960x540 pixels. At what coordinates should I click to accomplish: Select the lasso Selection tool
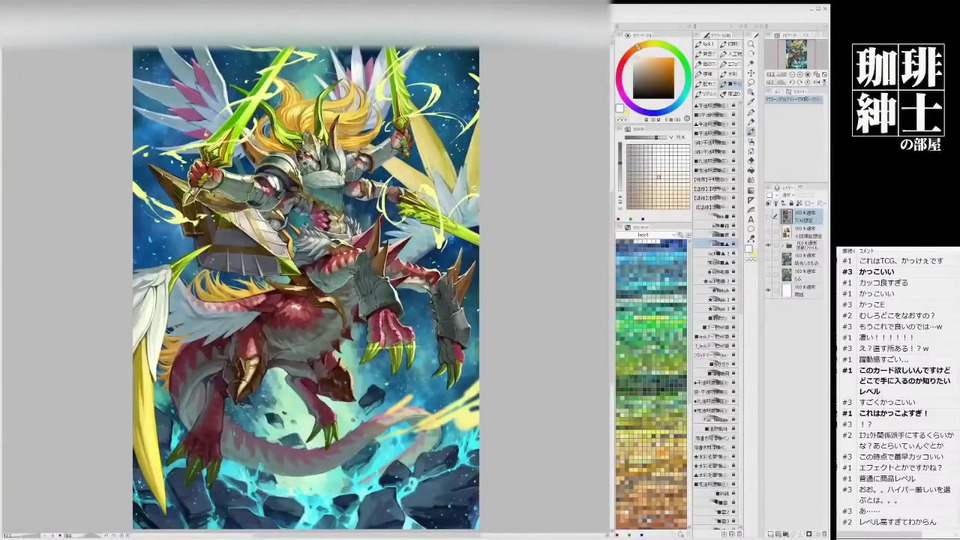[751, 82]
